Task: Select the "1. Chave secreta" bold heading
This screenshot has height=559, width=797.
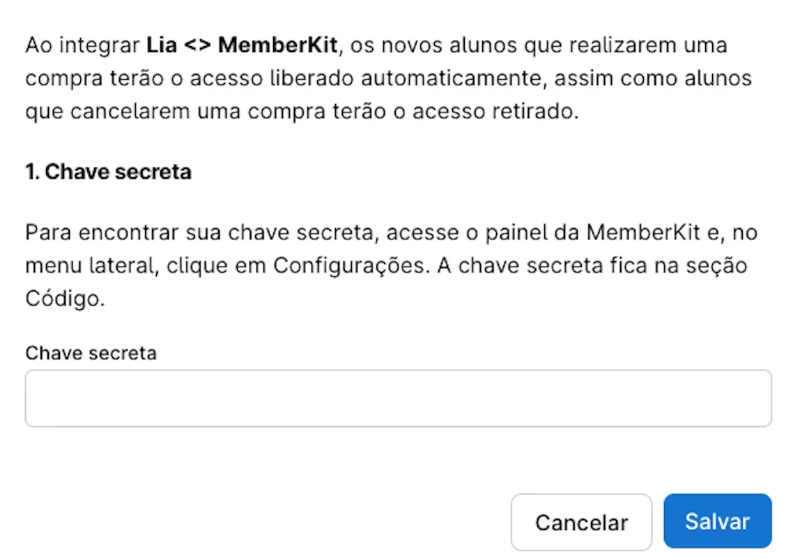Action: [x=108, y=172]
